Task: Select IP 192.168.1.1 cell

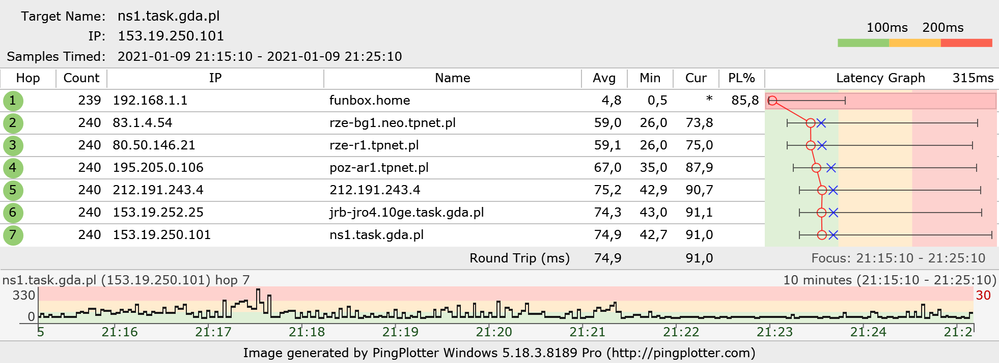Action: 150,101
